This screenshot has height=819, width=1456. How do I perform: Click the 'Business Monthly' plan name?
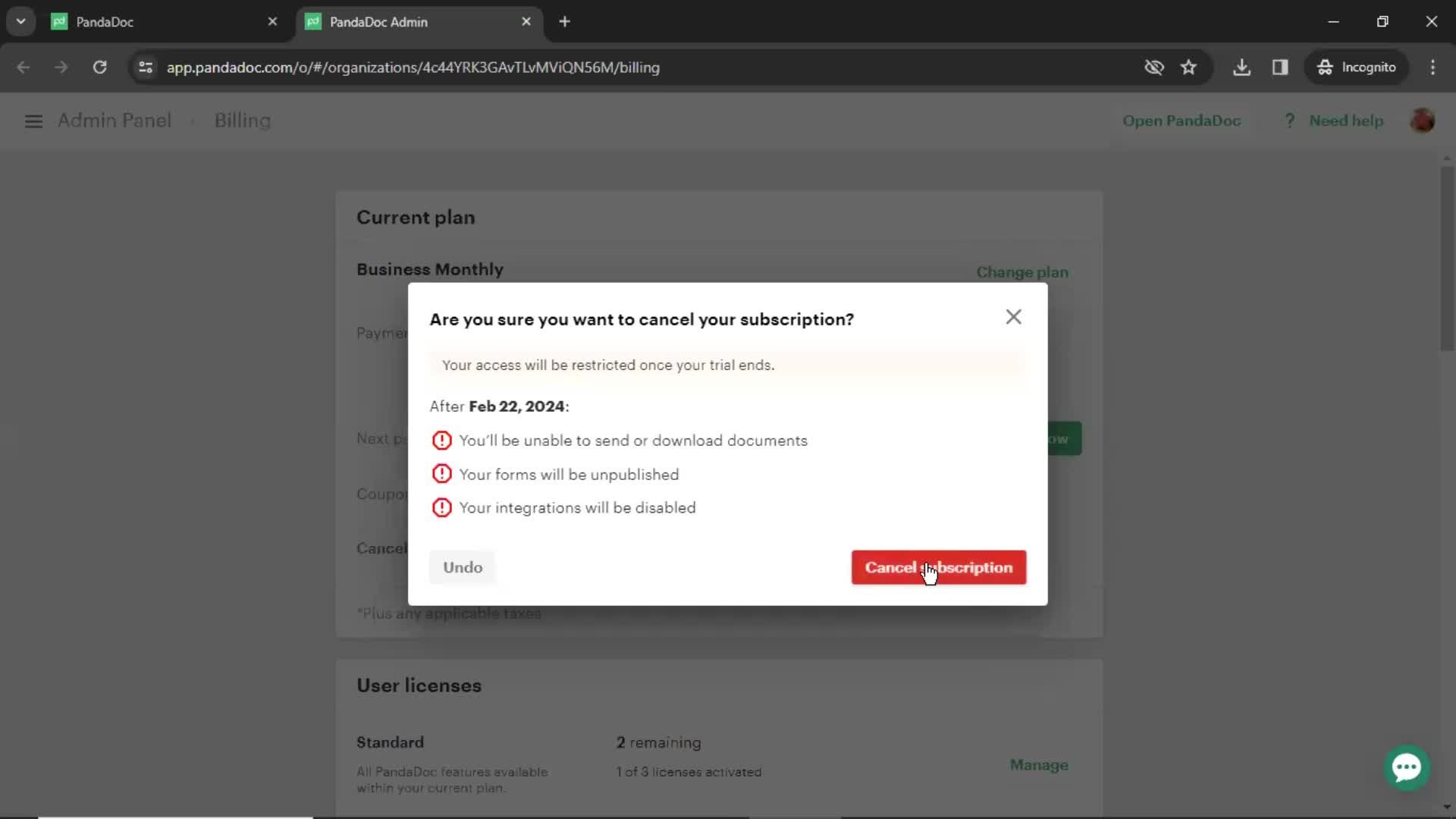click(x=430, y=270)
